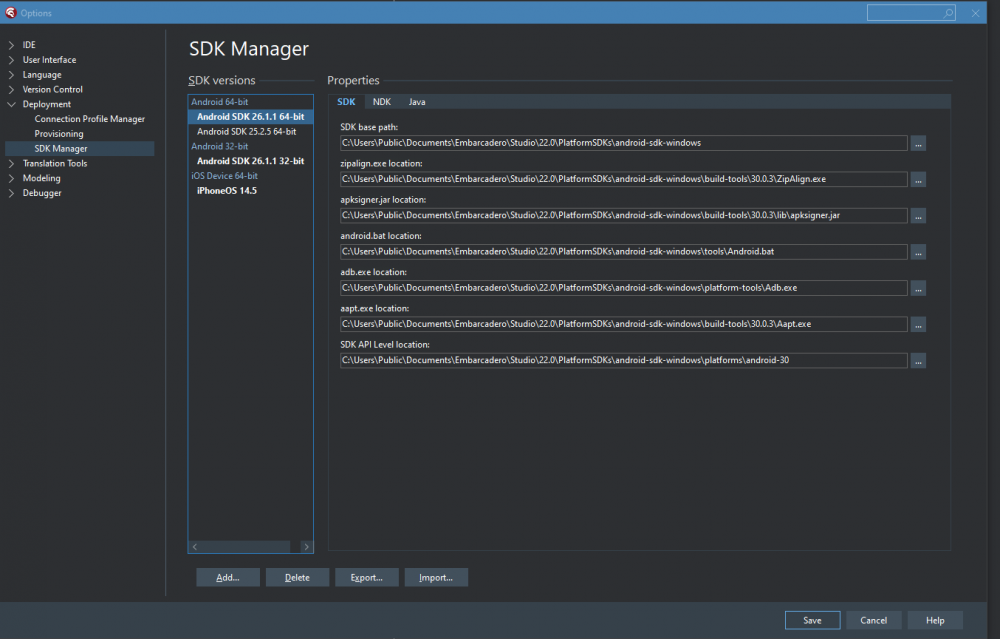The height and width of the screenshot is (639, 1000).
Task: Browse for aapt.exe location
Action: [x=918, y=325]
